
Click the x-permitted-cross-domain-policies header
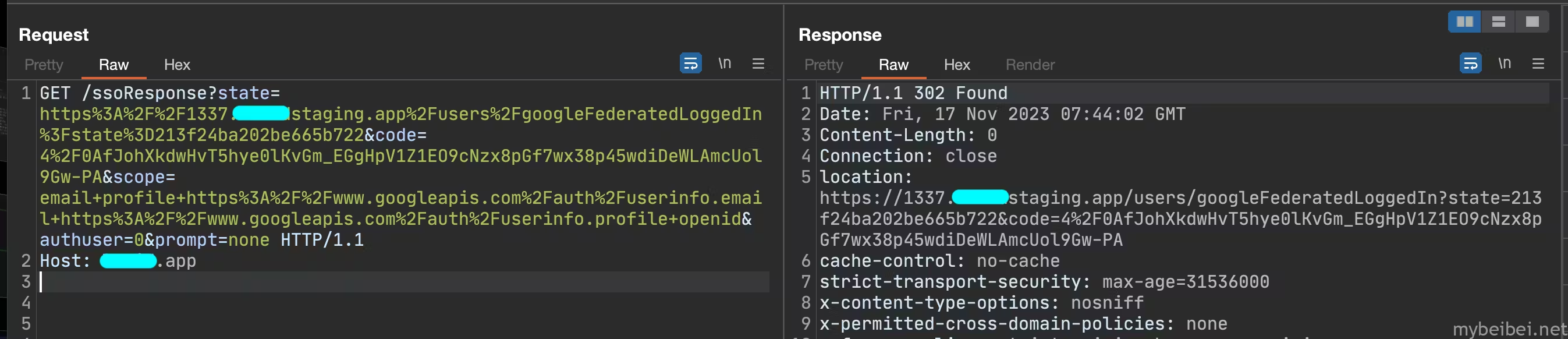coord(1023,324)
